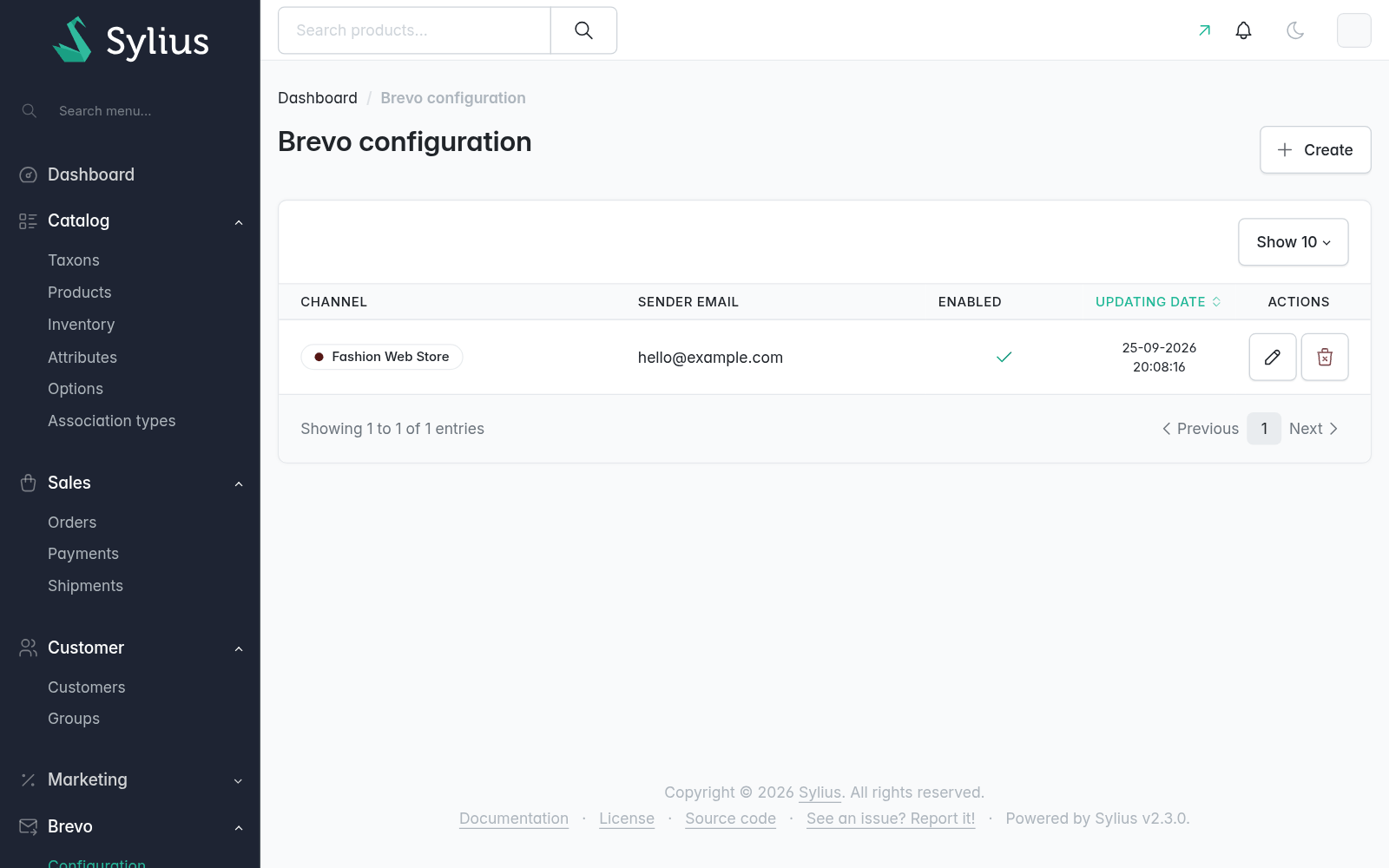This screenshot has width=1389, height=868.
Task: Open Association types menu item
Action: (112, 421)
